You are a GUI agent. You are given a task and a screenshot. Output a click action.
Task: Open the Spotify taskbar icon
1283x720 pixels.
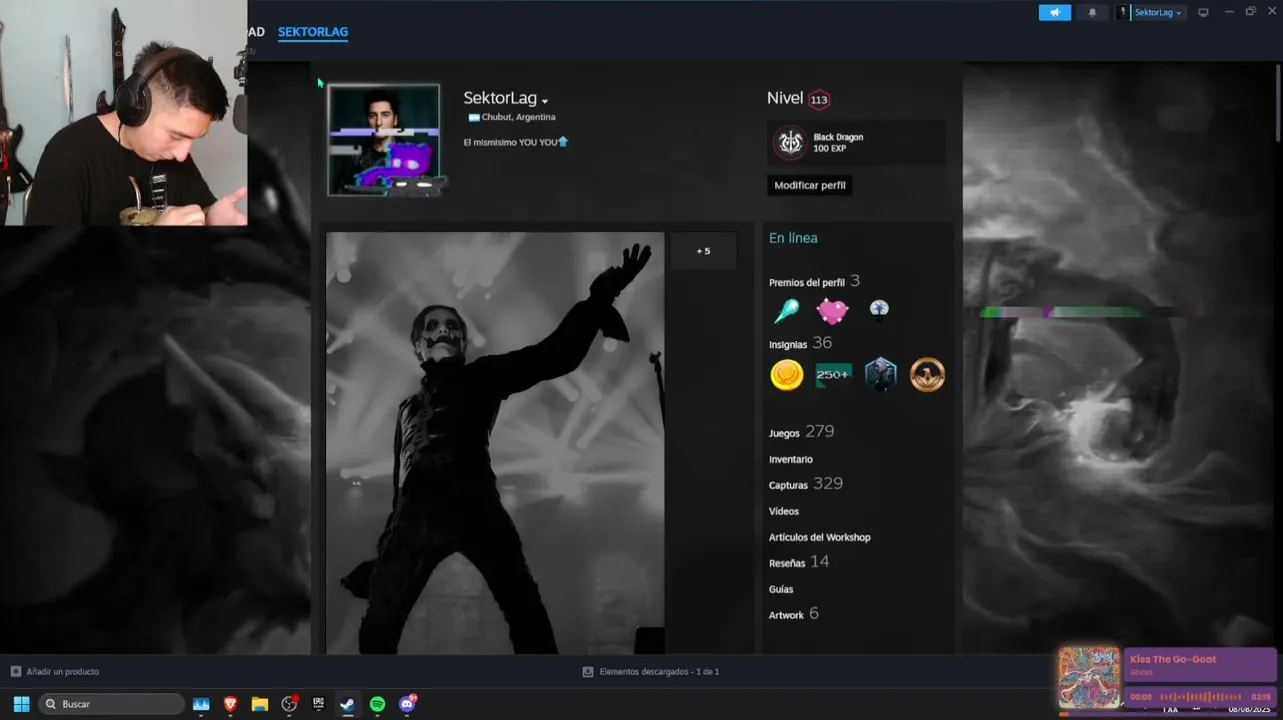[x=377, y=704]
